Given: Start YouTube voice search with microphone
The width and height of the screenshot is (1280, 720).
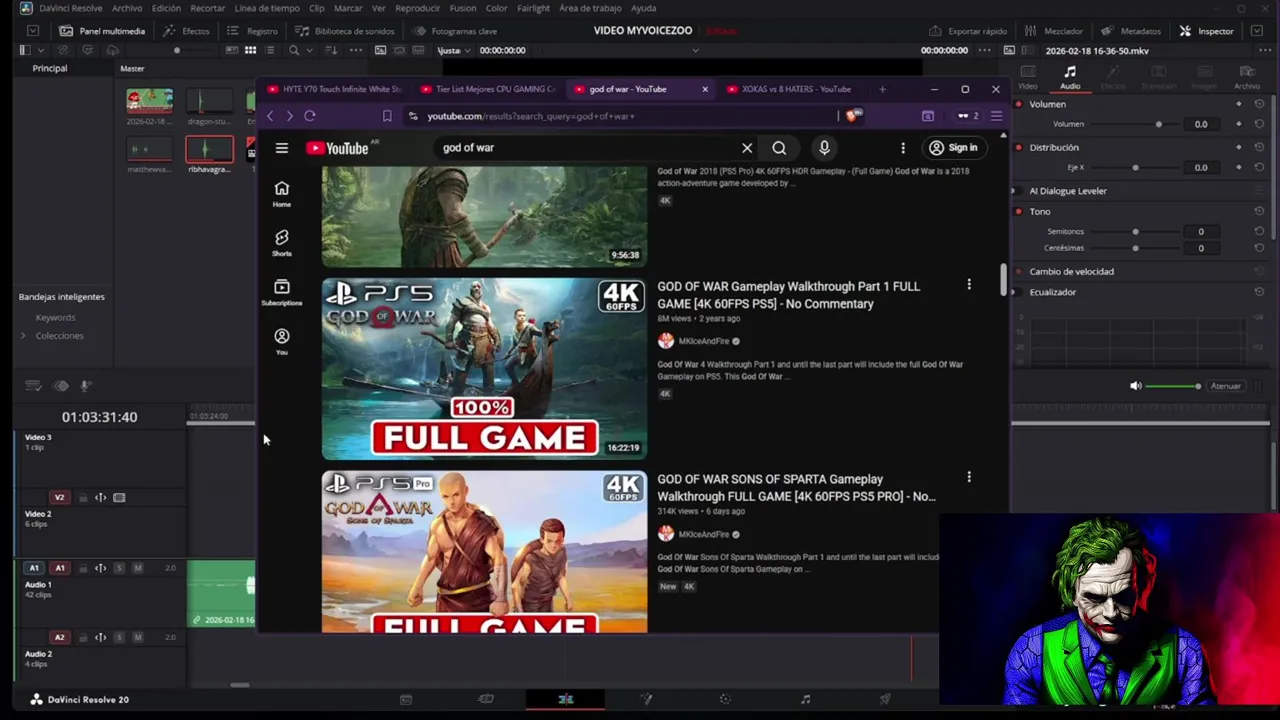Looking at the screenshot, I should pyautogui.click(x=824, y=148).
